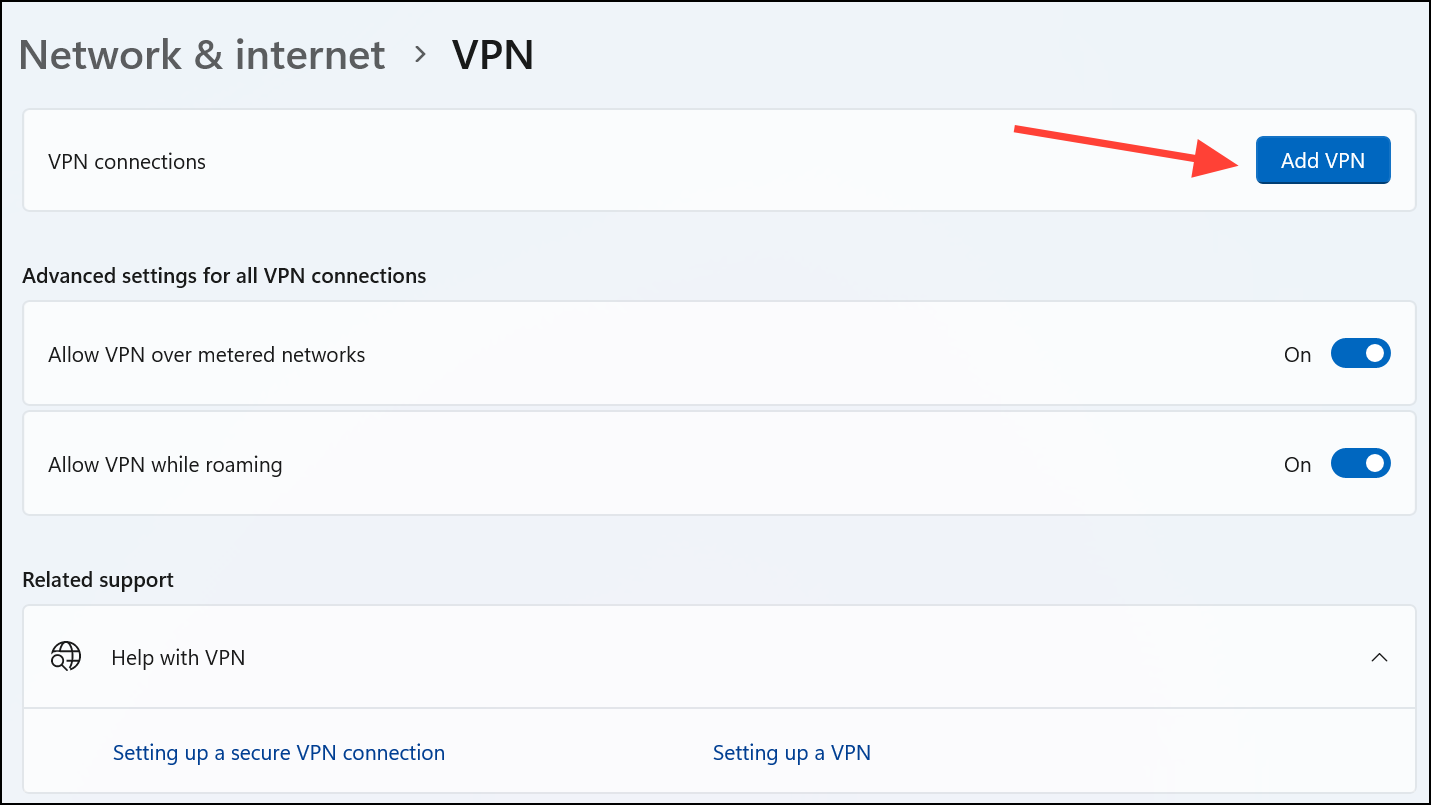Select the VPN connections row
This screenshot has width=1431, height=805.
(x=127, y=161)
